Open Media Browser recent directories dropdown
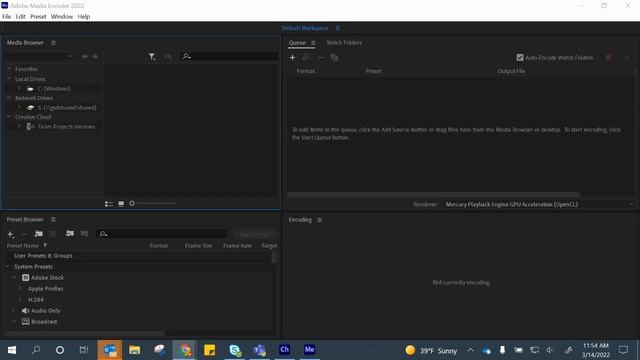Image resolution: width=640 pixels, height=360 pixels. [40, 56]
